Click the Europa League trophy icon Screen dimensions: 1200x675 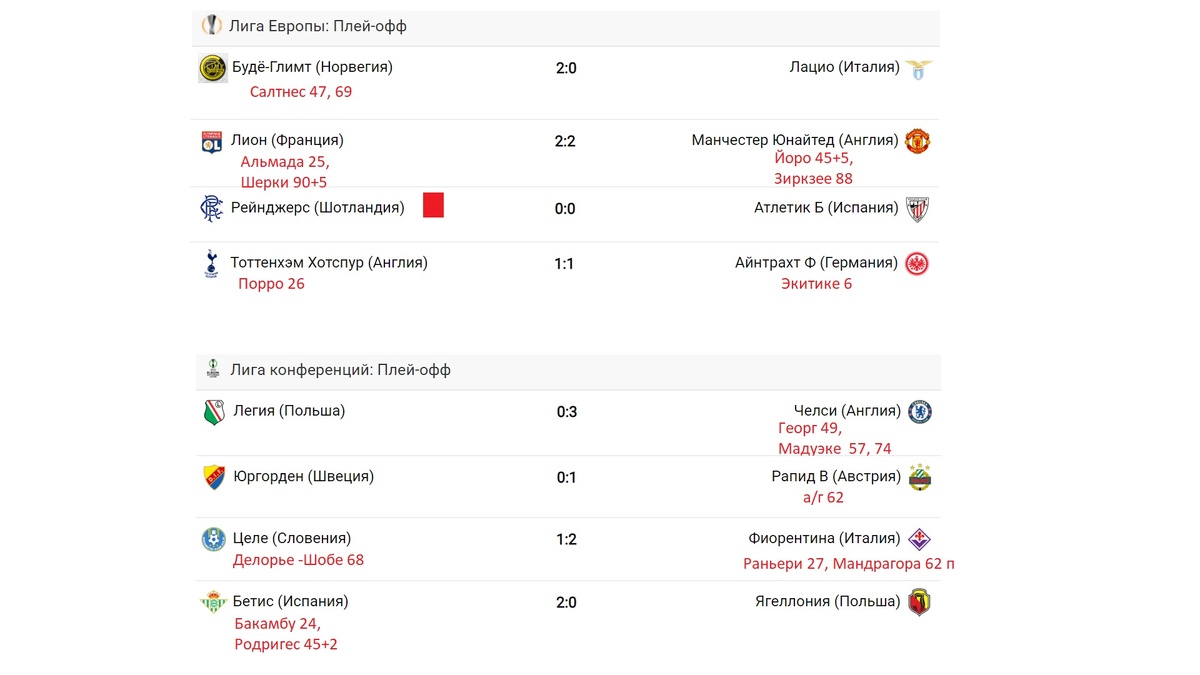[x=211, y=25]
